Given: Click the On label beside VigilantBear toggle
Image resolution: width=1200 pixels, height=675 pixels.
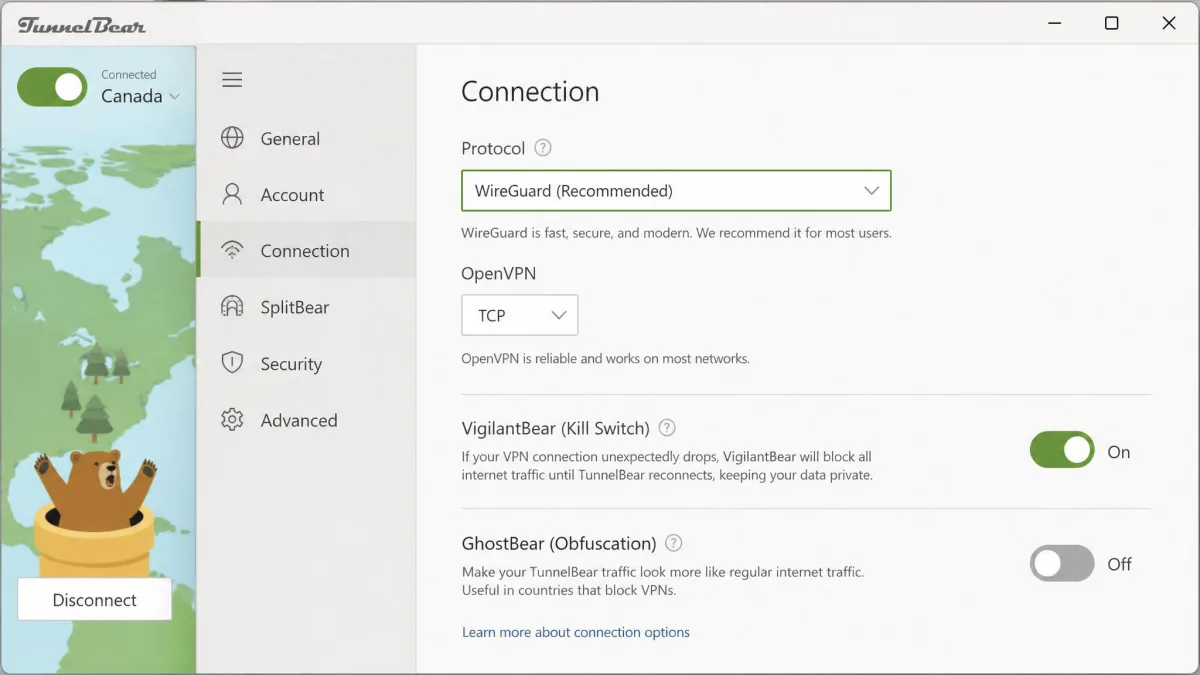Looking at the screenshot, I should [x=1119, y=452].
